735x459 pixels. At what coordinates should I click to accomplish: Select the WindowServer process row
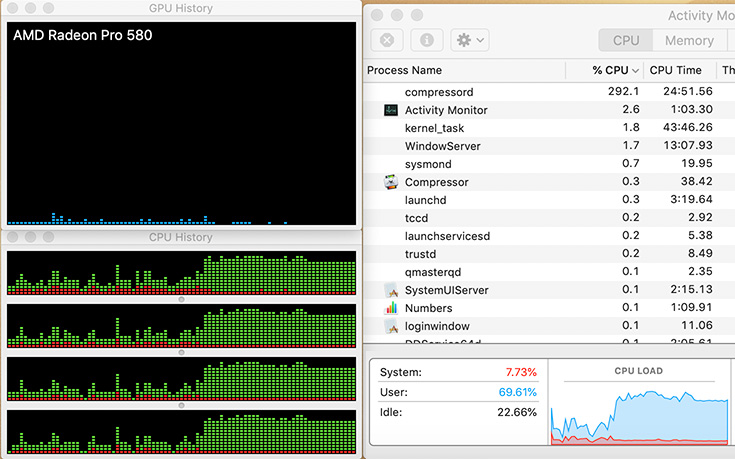549,146
